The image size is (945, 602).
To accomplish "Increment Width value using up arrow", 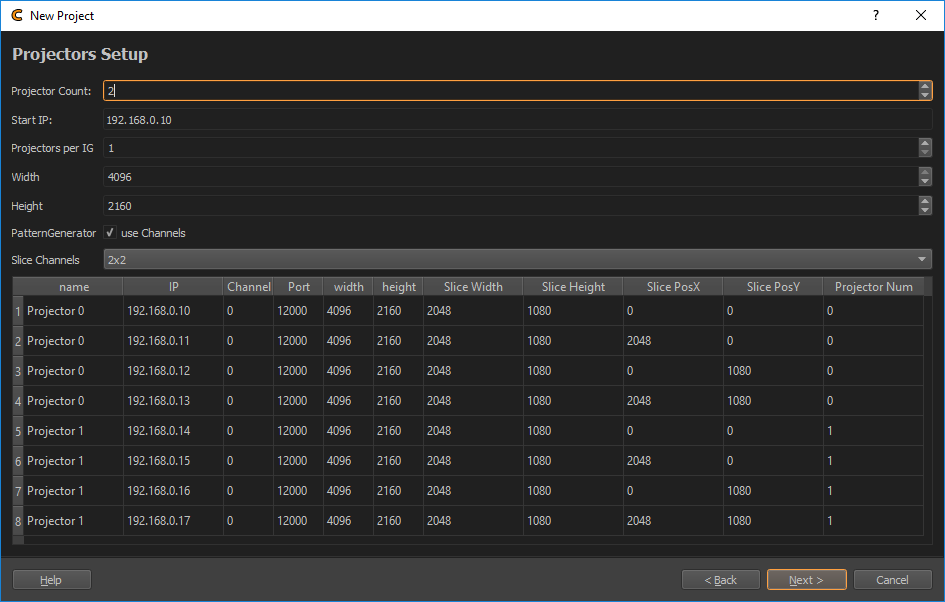I will coord(925,172).
